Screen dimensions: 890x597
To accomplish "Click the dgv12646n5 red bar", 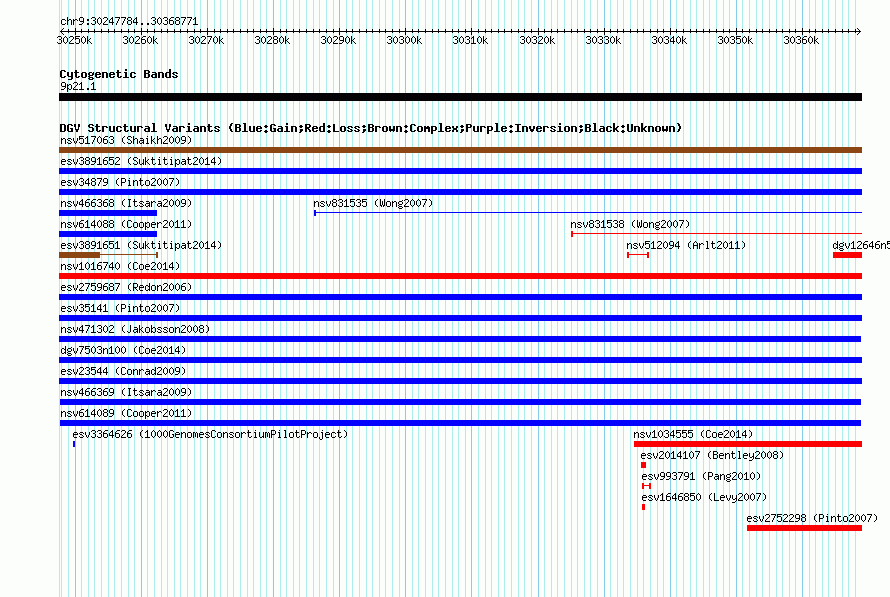I will [847, 255].
